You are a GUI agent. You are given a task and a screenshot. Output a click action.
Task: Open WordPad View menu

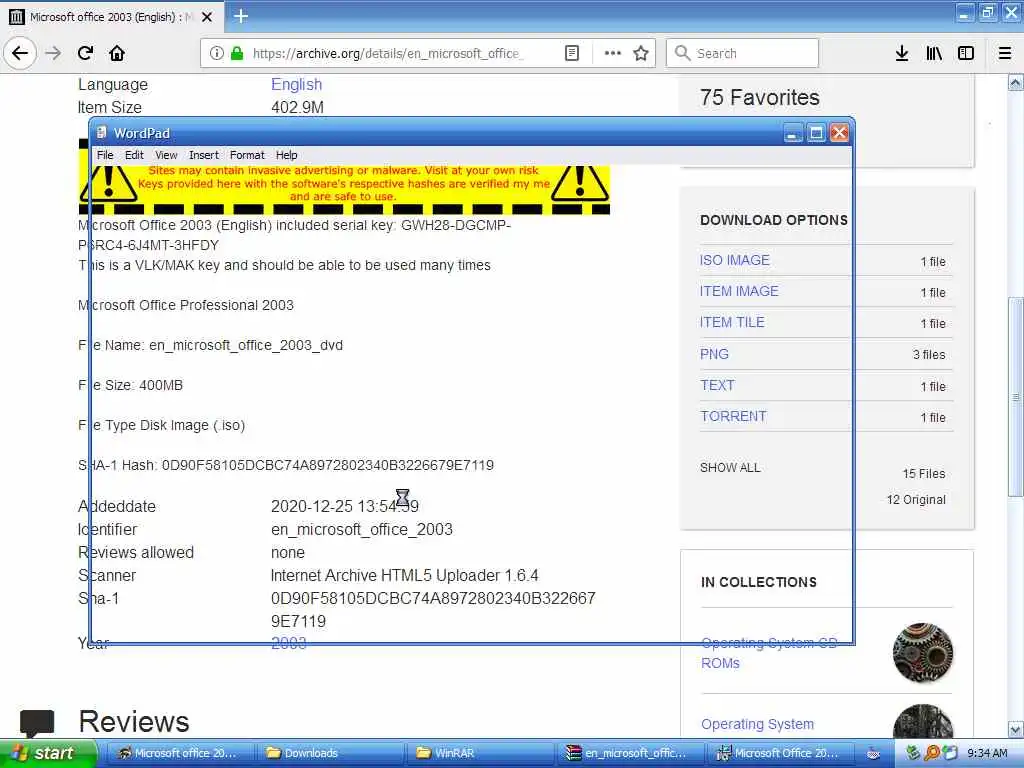pyautogui.click(x=166, y=155)
